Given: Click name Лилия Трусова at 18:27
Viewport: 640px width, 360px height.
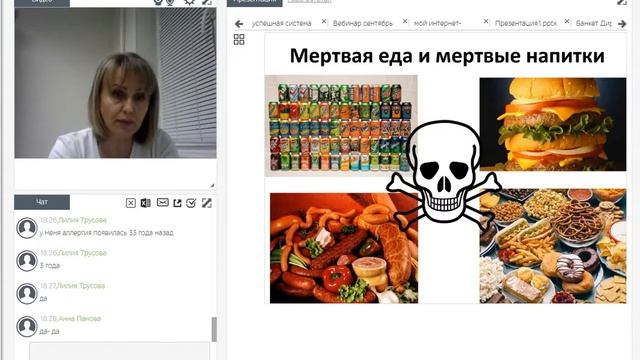Looking at the screenshot, I should coord(81,286).
